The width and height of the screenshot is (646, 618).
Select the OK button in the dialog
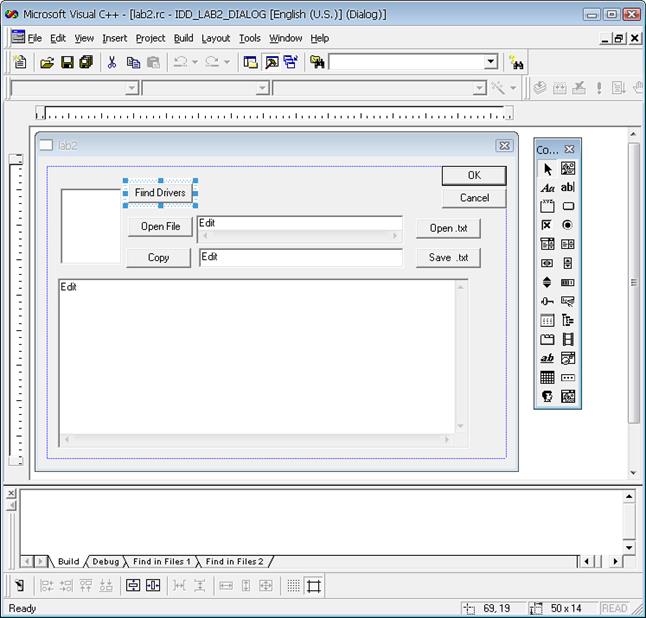[474, 175]
